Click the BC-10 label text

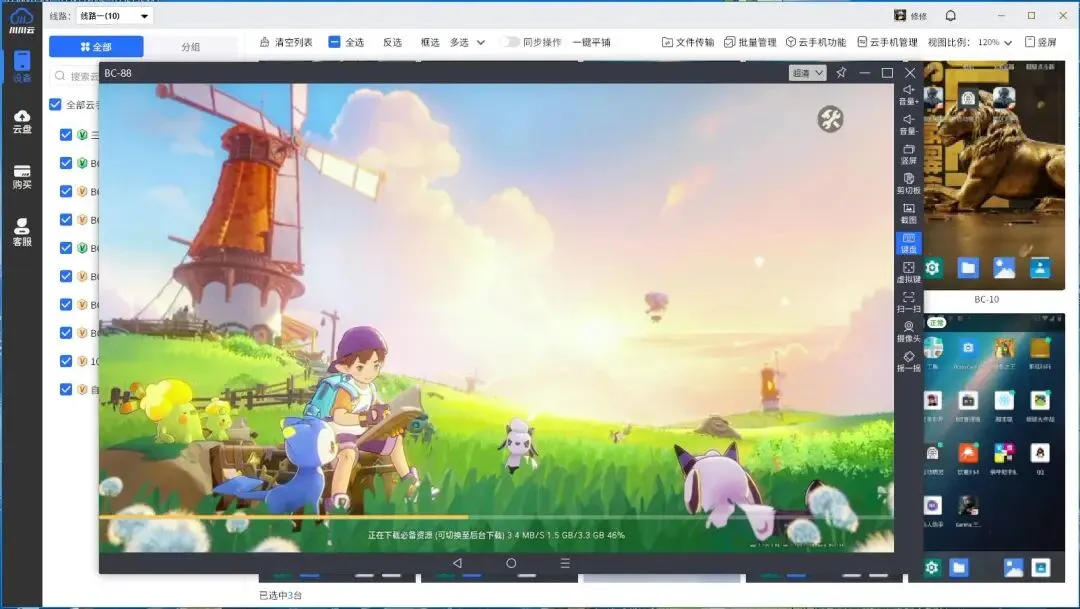click(986, 300)
